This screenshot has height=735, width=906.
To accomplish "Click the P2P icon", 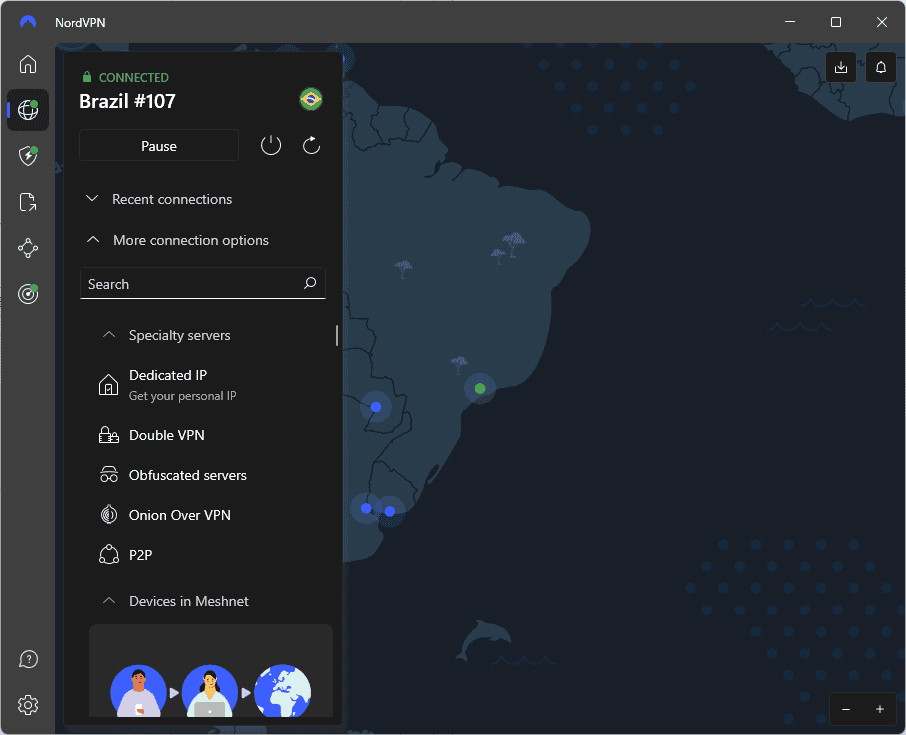I will pyautogui.click(x=109, y=555).
